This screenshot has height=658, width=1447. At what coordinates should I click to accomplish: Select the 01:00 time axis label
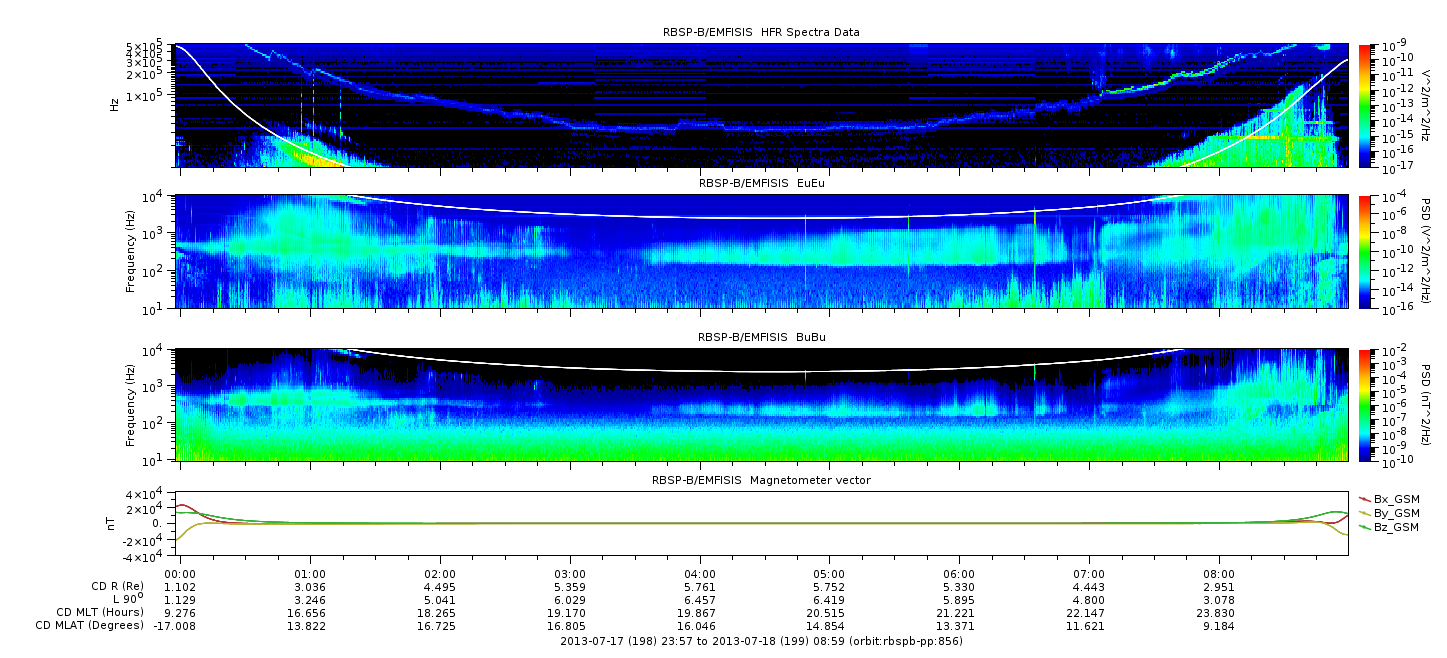click(x=310, y=574)
